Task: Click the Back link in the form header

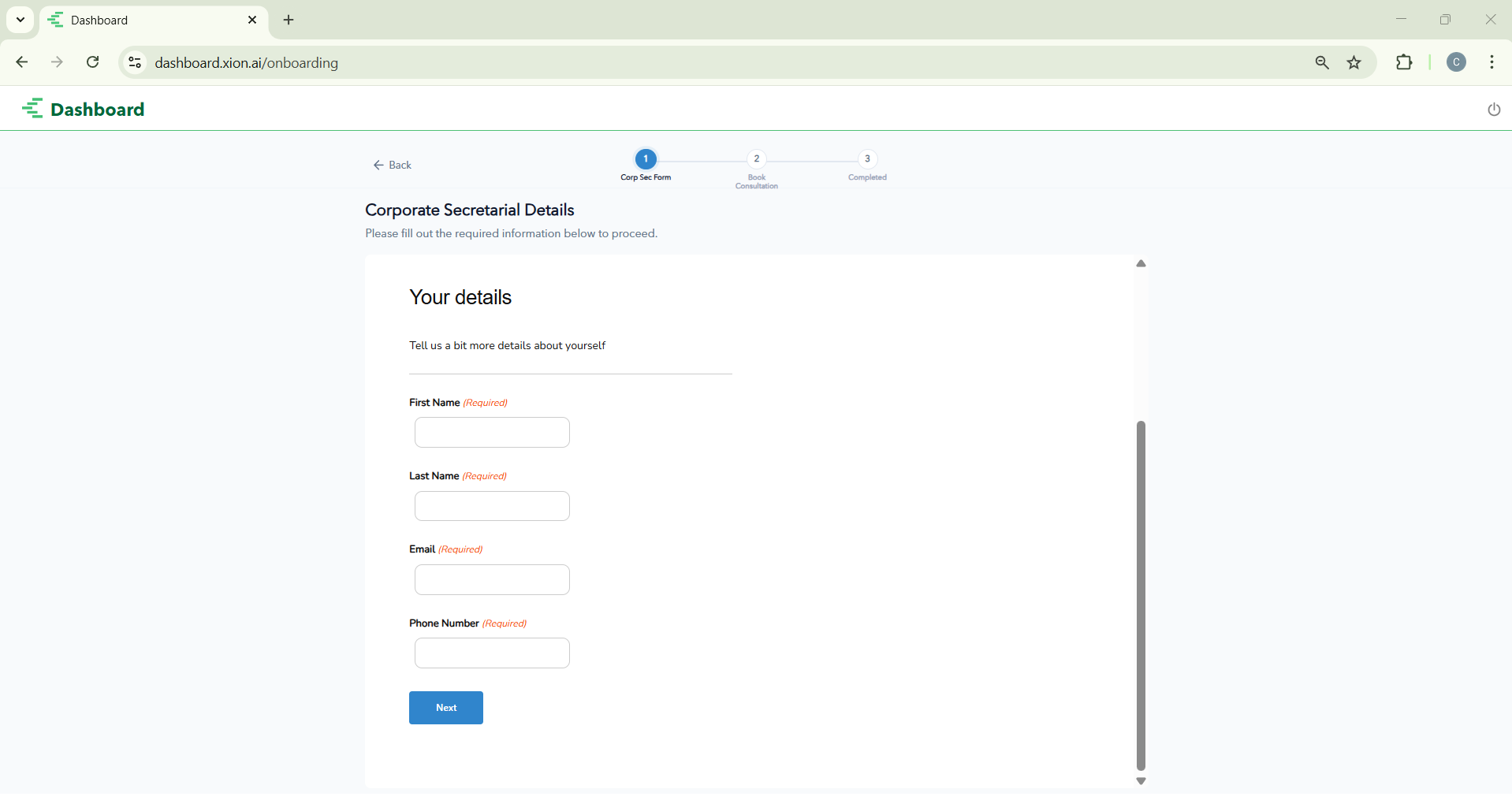Action: [393, 165]
